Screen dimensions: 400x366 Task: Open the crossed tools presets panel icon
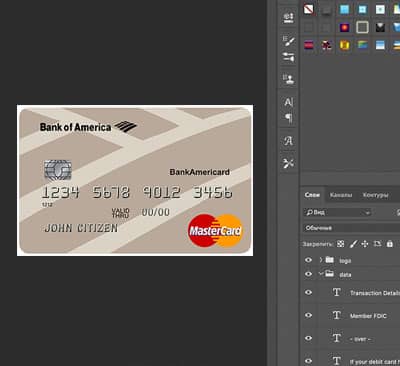click(289, 163)
